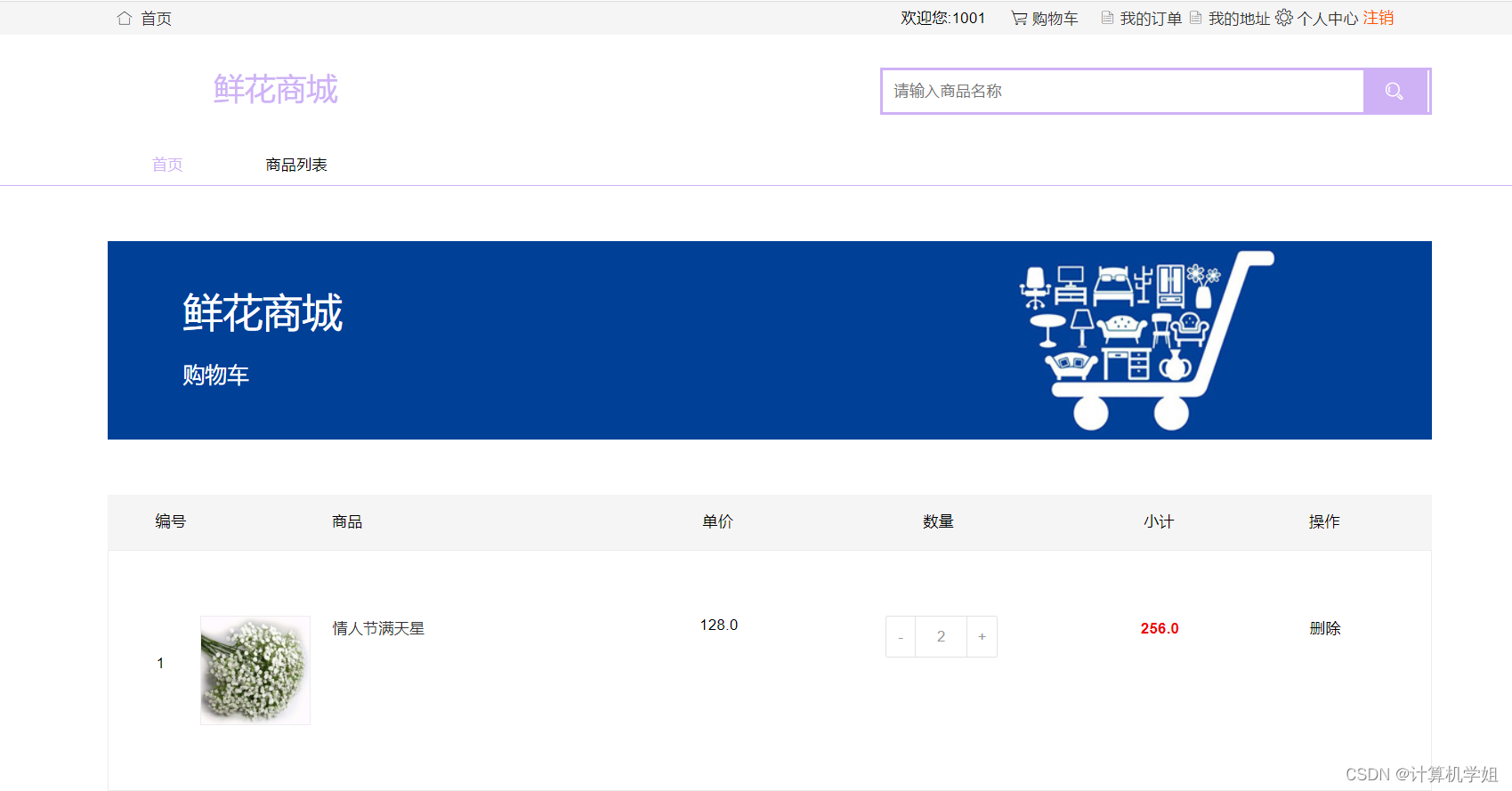This screenshot has width=1512, height=791.
Task: Click unit price 128.0
Action: [719, 625]
